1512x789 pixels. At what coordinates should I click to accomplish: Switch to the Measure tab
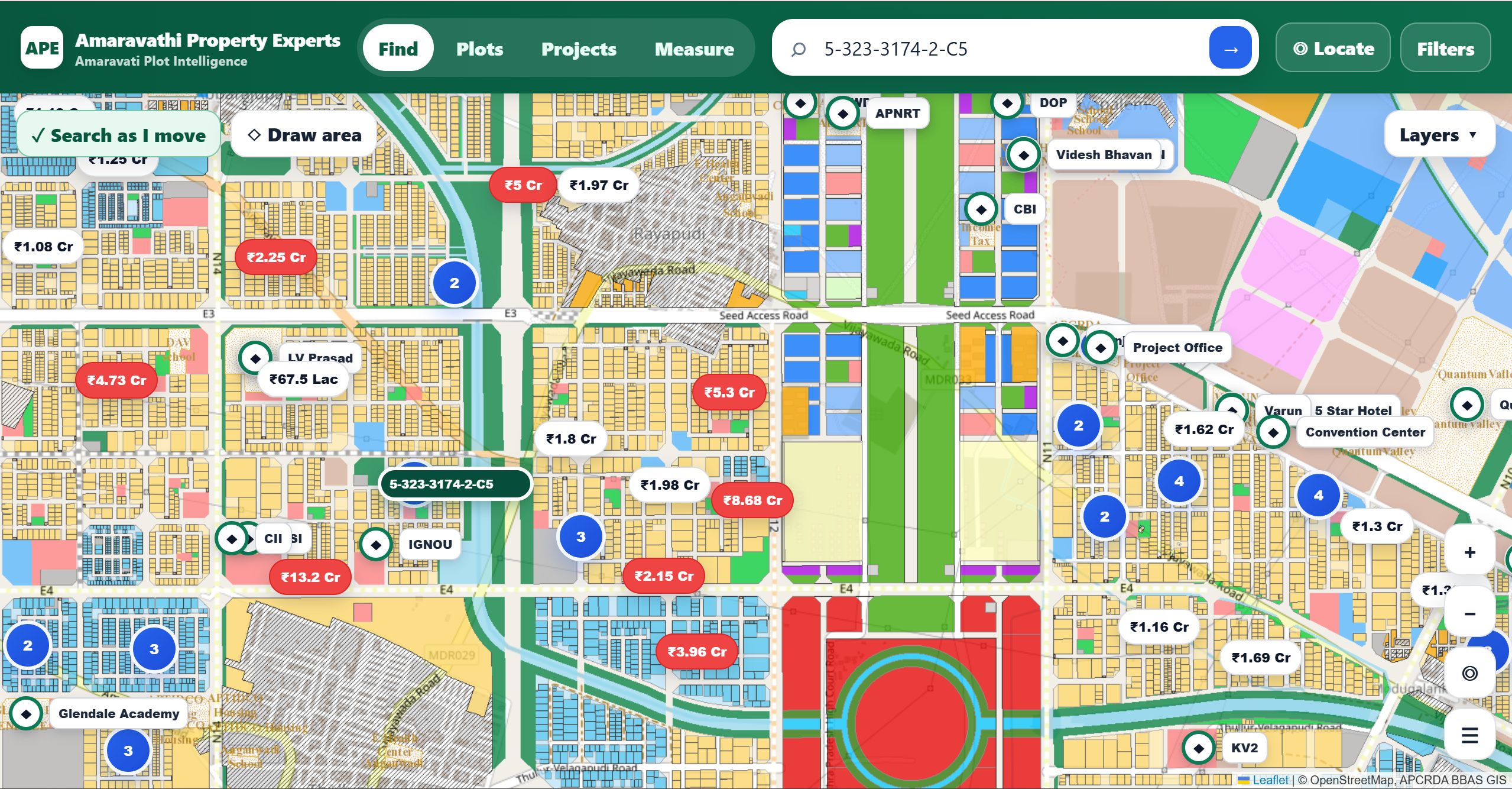coord(694,48)
